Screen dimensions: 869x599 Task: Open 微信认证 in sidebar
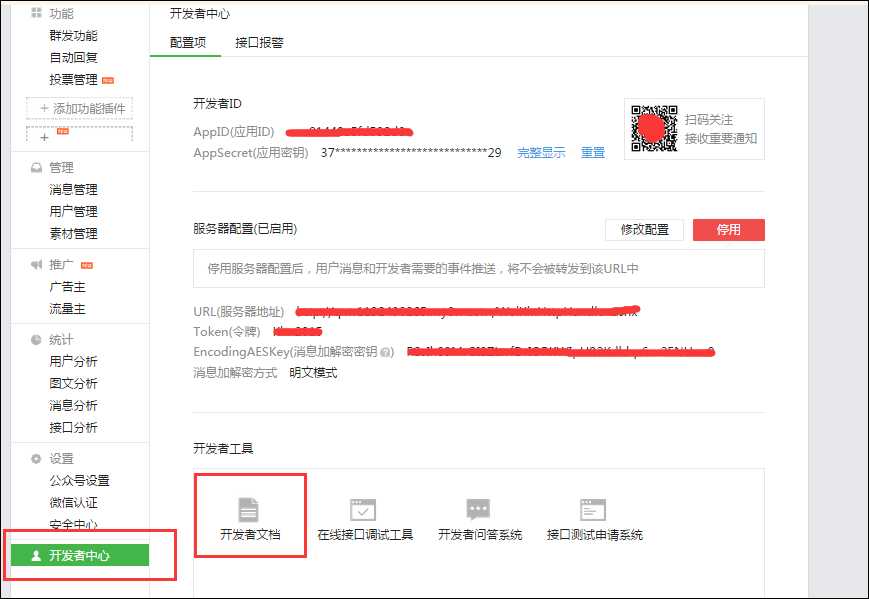coord(73,503)
